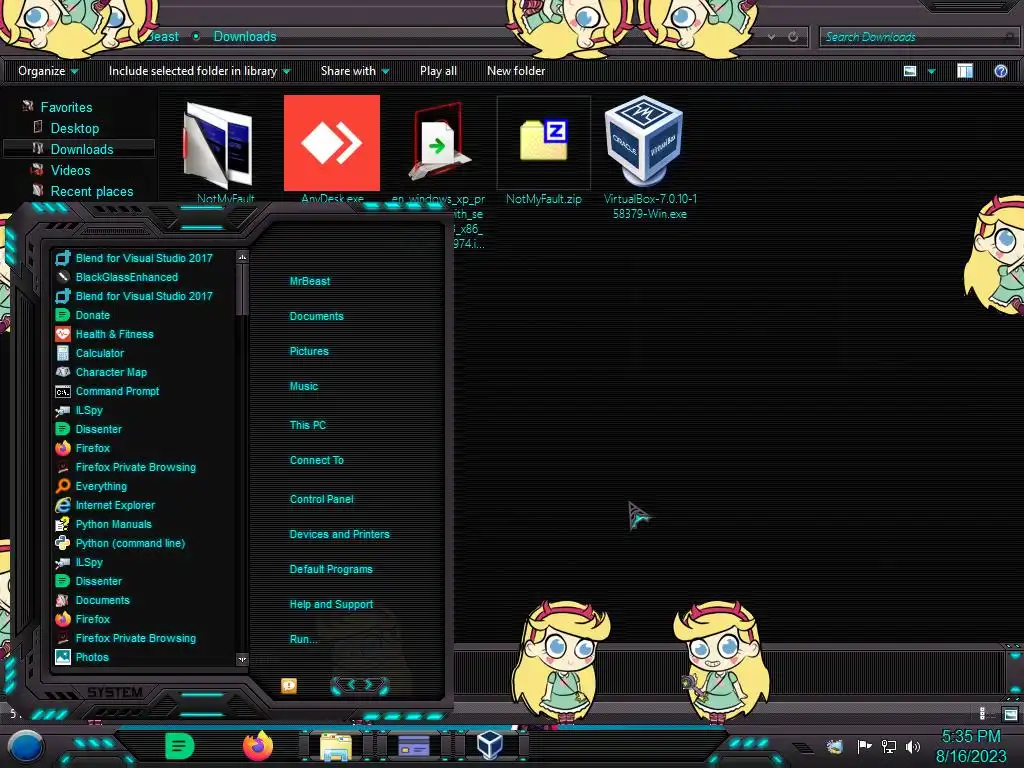Click Run... in the Start menu
Image resolution: width=1024 pixels, height=768 pixels.
[304, 639]
